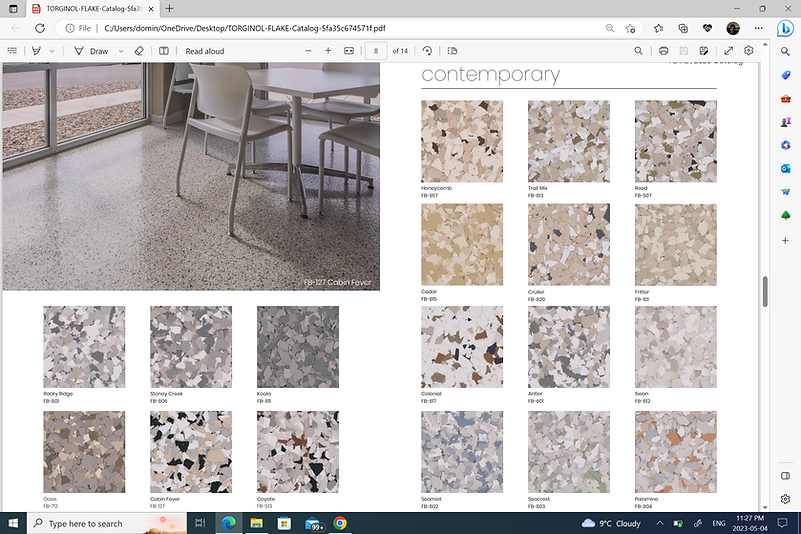The width and height of the screenshot is (801, 534).
Task: Open Microsoft Store from the taskbar
Action: (284, 523)
